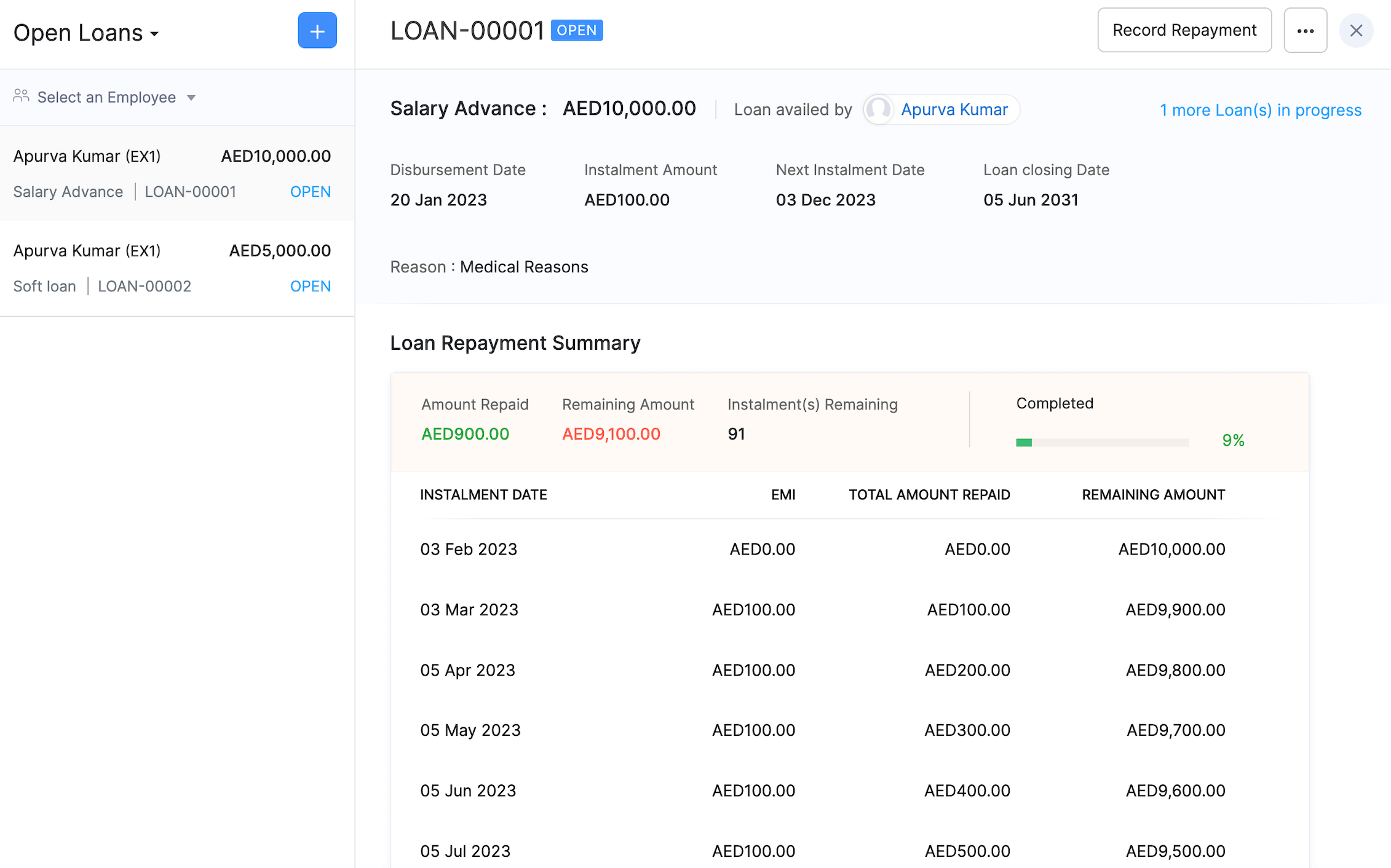1391x868 pixels.
Task: Click the Remaining Amount value AED9,100.00
Action: [611, 434]
